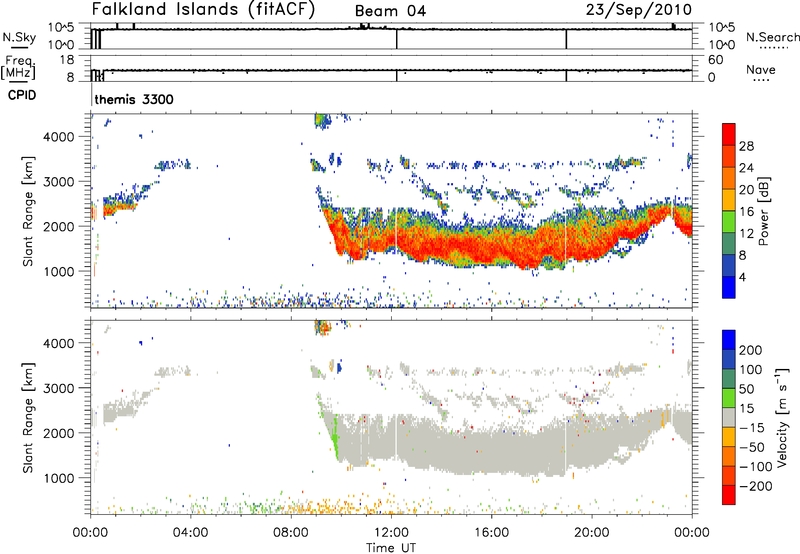Click the '1000' tick on velocity panel
The image size is (800, 554).
(x=59, y=478)
